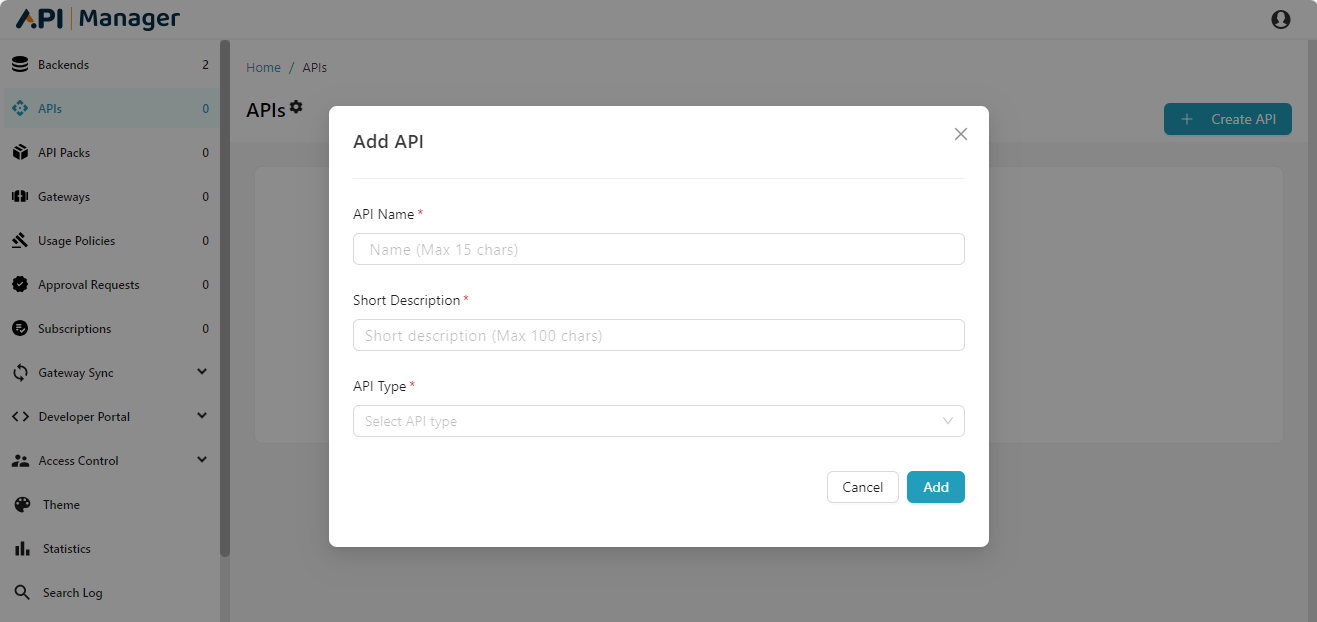Open the Home breadcrumb link
The width and height of the screenshot is (1317, 622).
(x=263, y=67)
